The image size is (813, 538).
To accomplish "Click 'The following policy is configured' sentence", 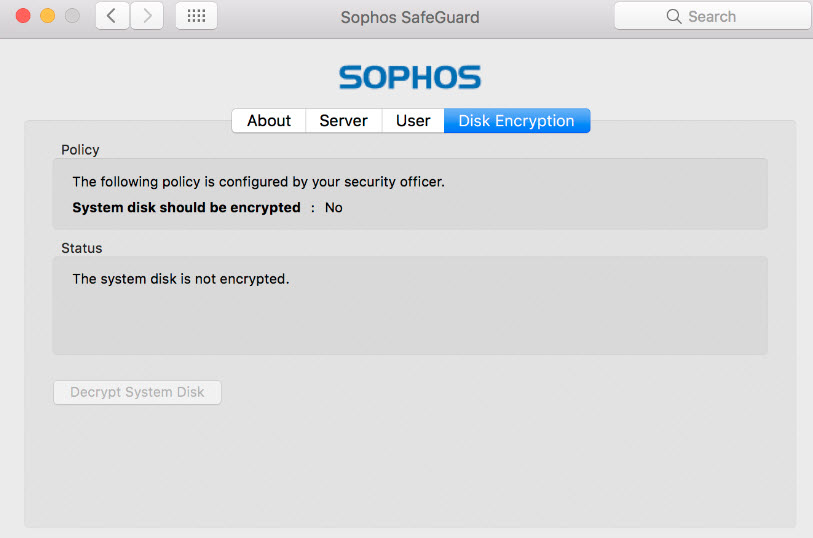I will coord(258,182).
